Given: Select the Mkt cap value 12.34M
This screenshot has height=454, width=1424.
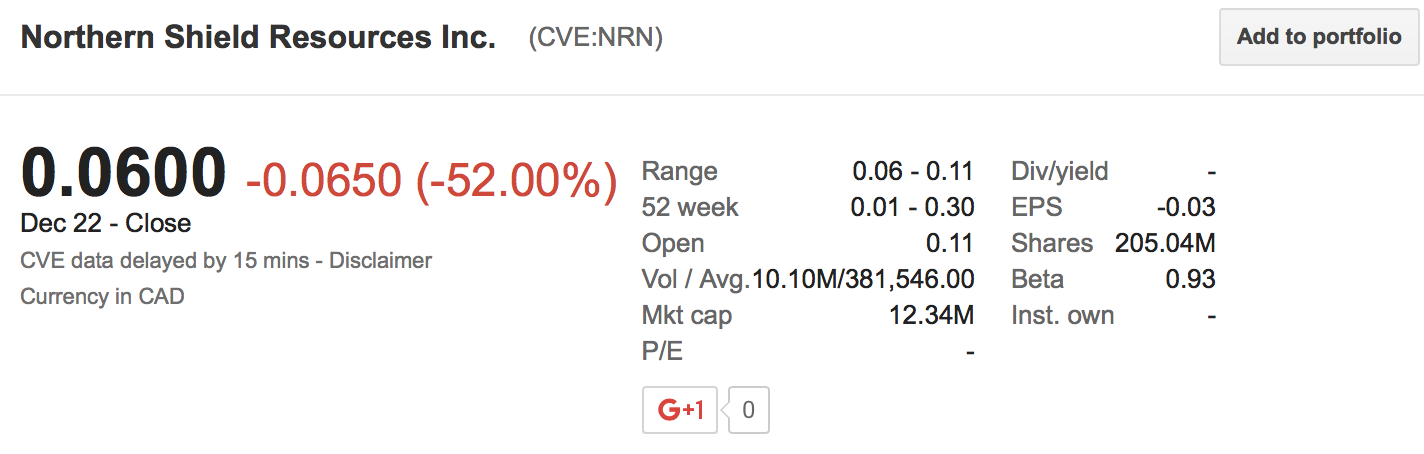Looking at the screenshot, I should (931, 316).
